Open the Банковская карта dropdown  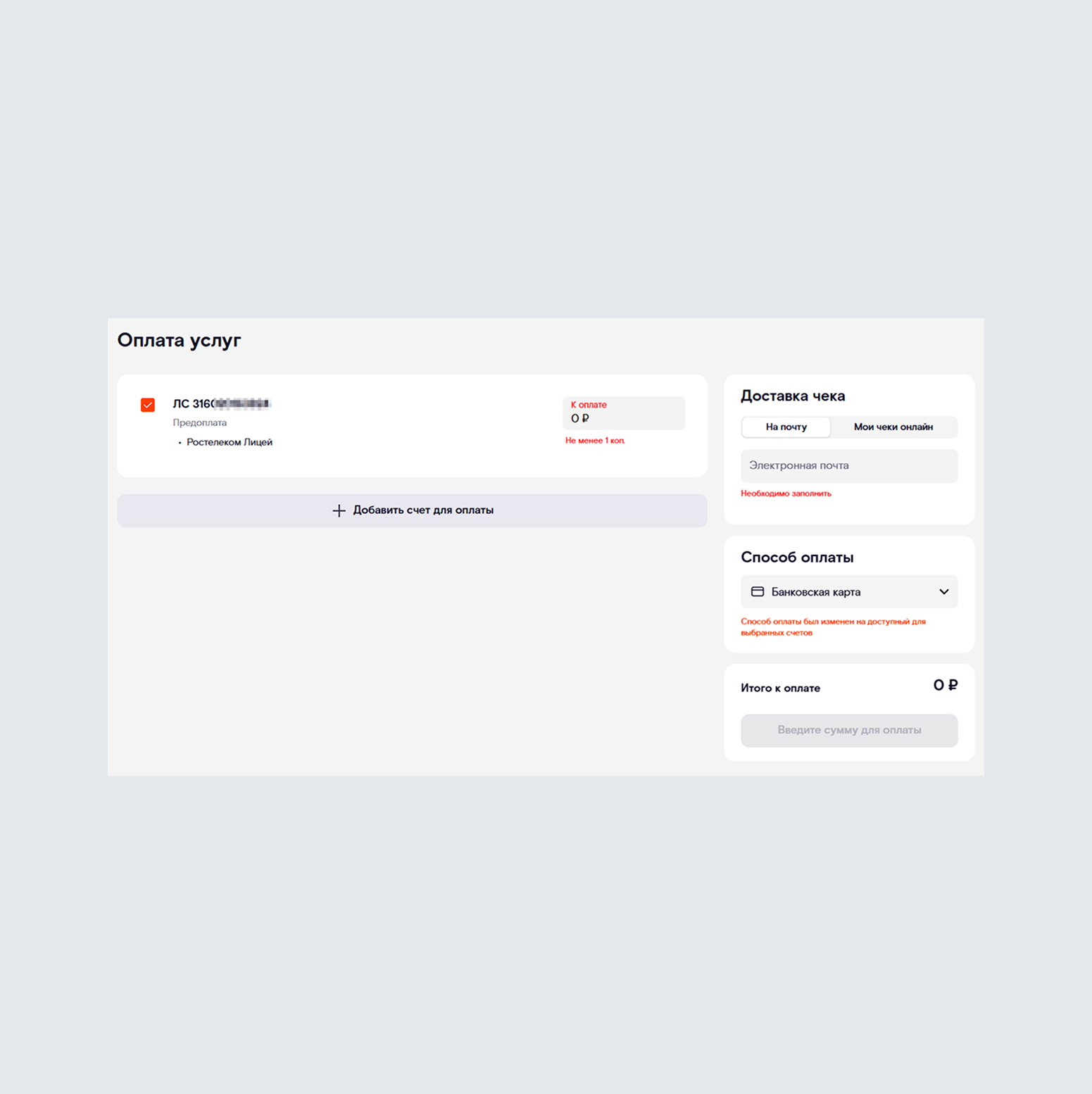pos(848,592)
